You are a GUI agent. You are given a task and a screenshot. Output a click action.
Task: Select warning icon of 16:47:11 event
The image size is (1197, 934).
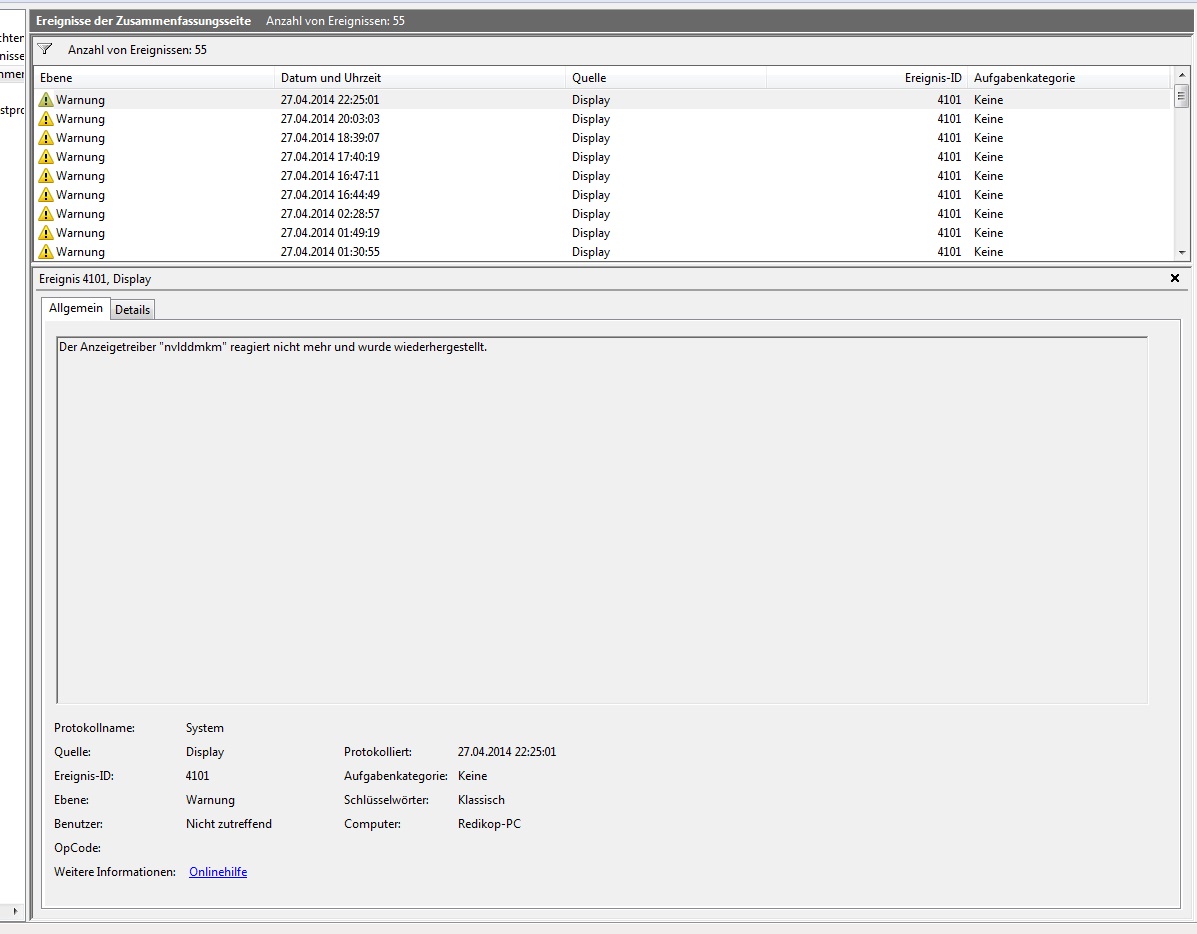coord(46,176)
